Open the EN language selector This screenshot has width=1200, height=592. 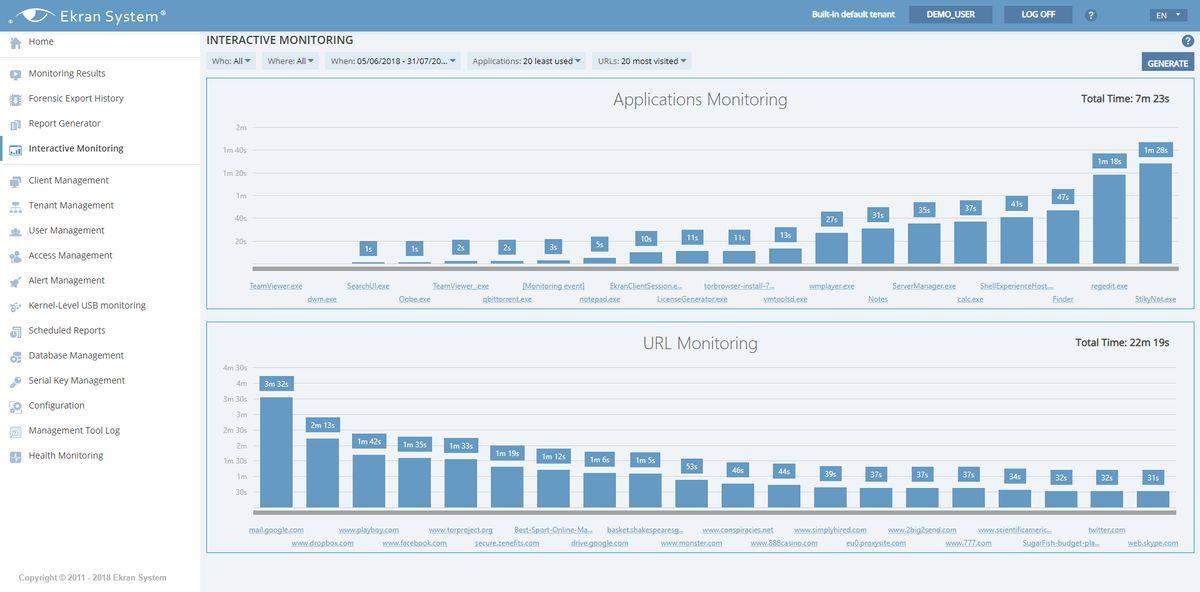tap(1167, 15)
